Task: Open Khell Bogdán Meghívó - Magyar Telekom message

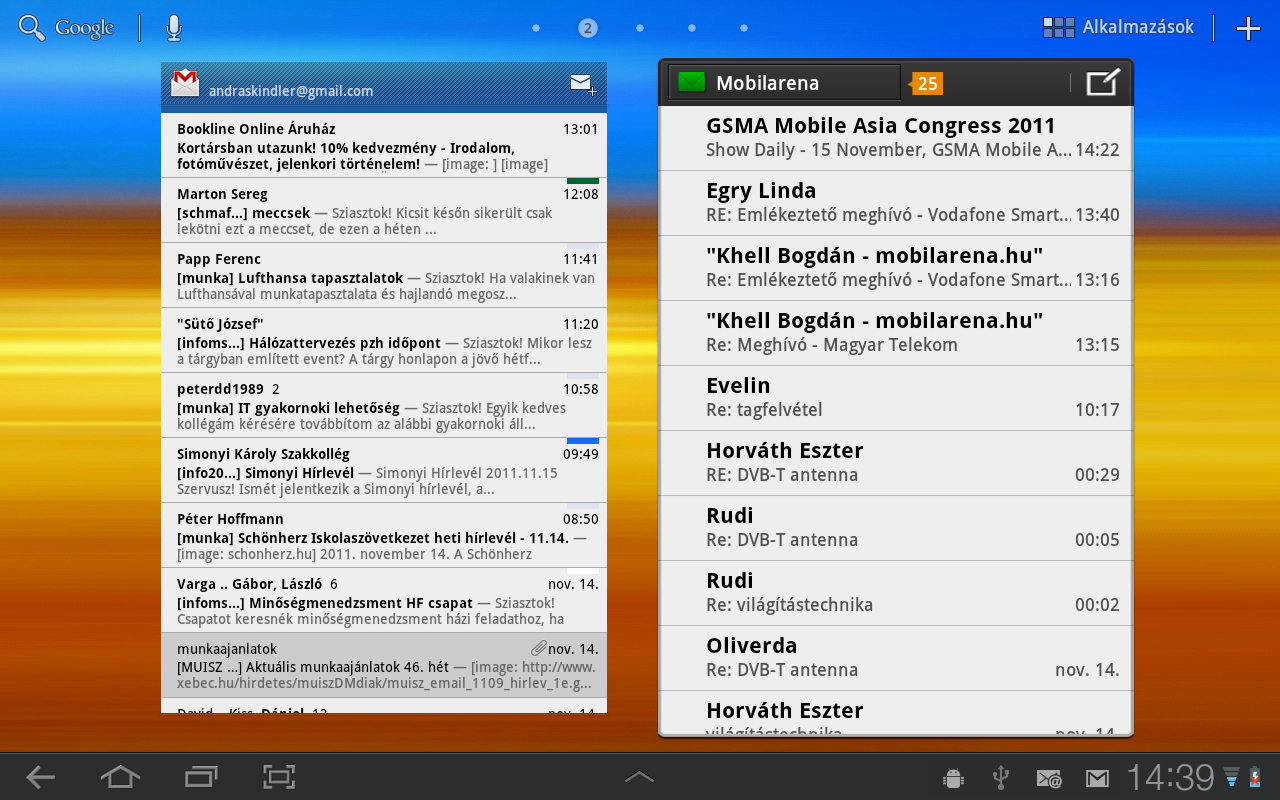Action: pos(896,333)
